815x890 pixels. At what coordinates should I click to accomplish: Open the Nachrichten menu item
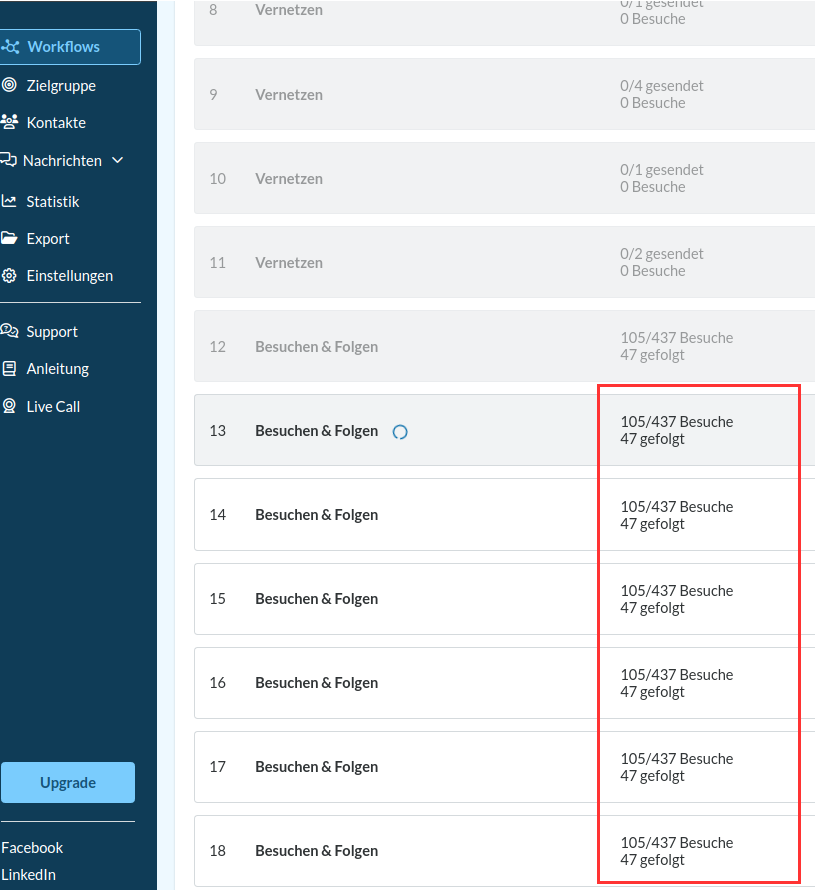point(62,160)
